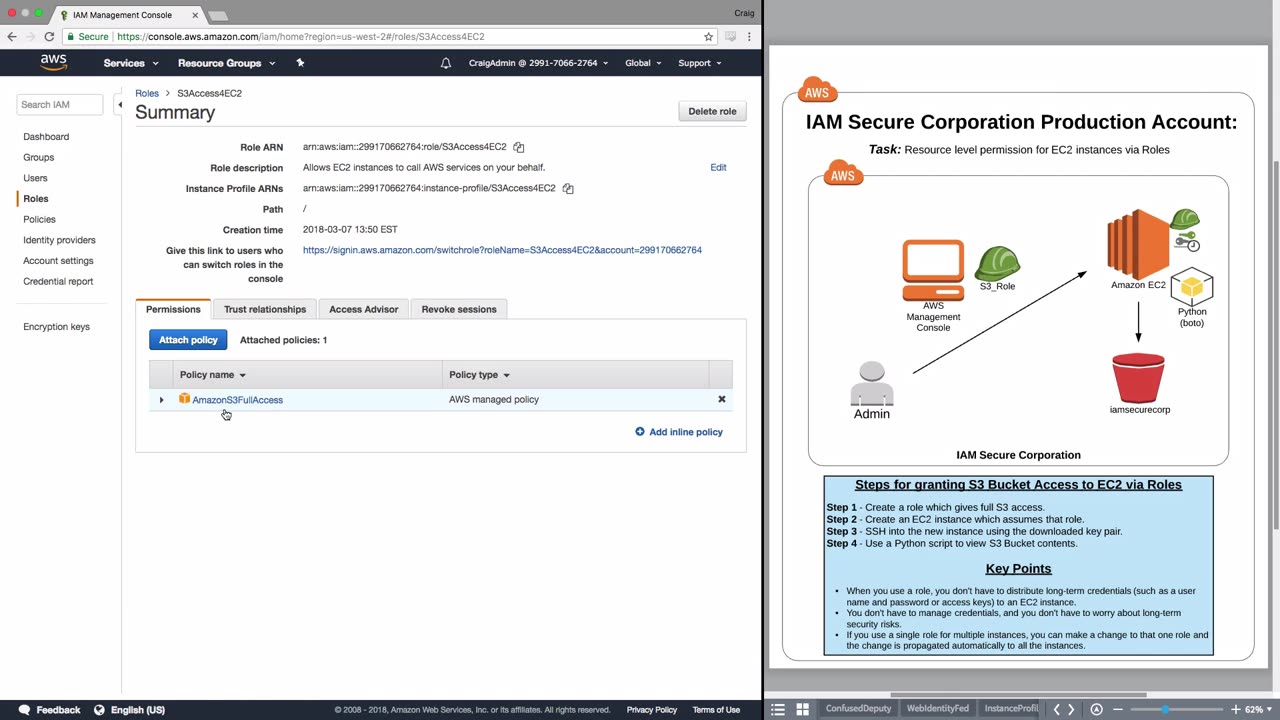
Task: Open Credential report in the IAM sidebar
Action: click(x=58, y=281)
